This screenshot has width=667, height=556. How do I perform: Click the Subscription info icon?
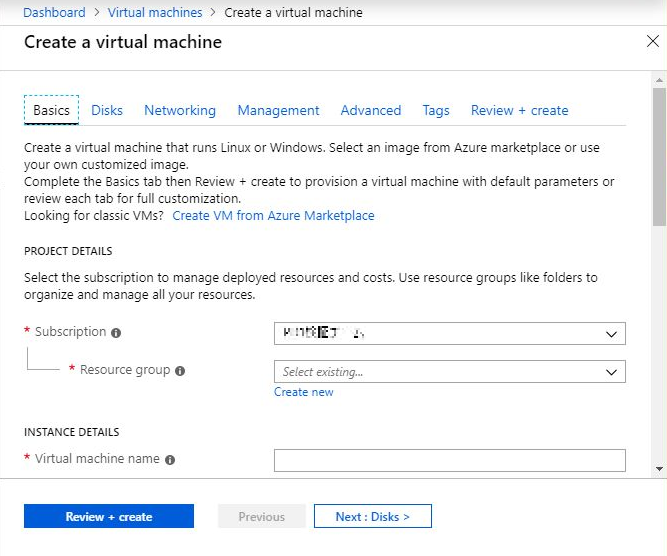tap(116, 333)
